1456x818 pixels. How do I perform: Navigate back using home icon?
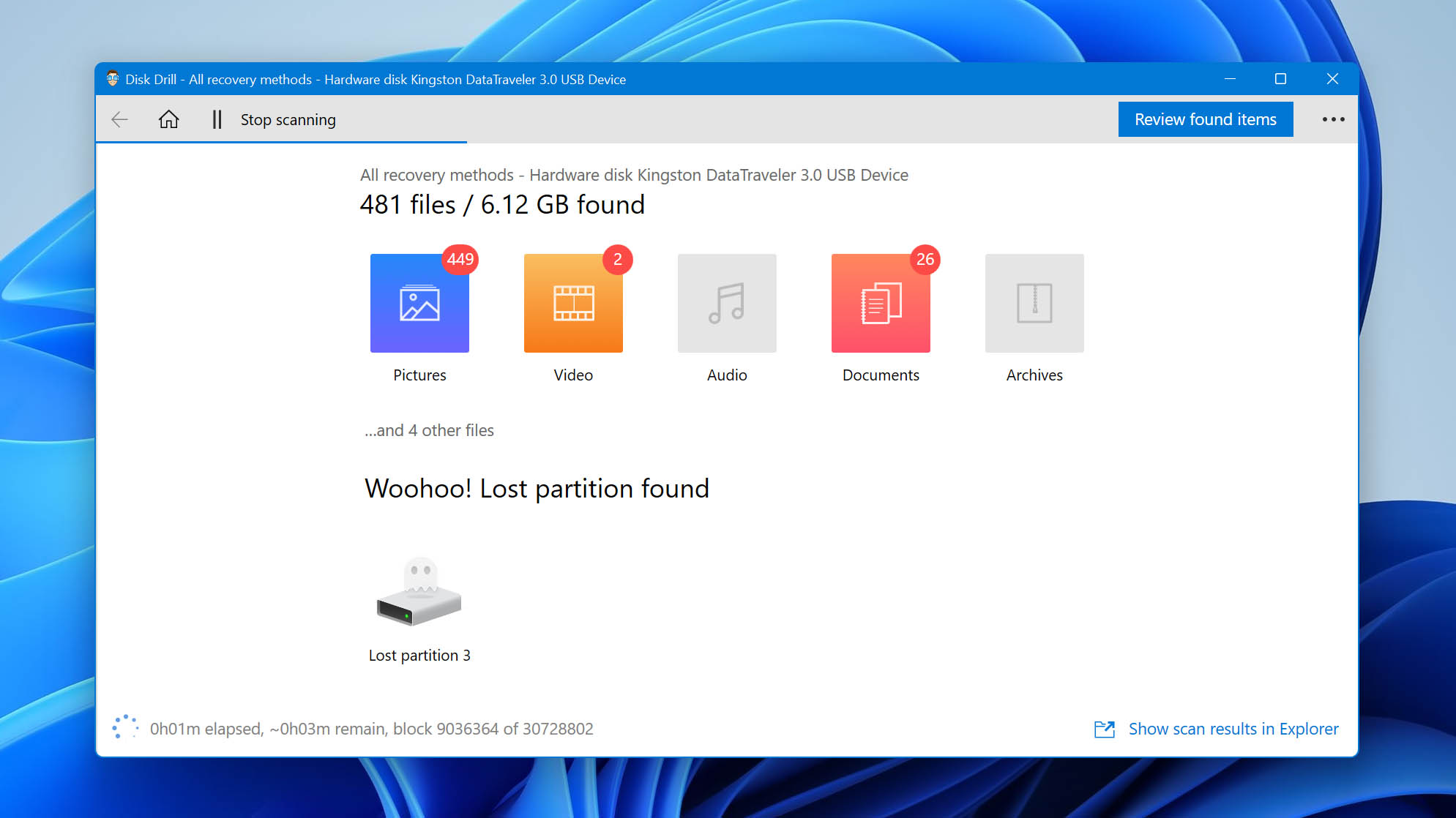pos(167,119)
